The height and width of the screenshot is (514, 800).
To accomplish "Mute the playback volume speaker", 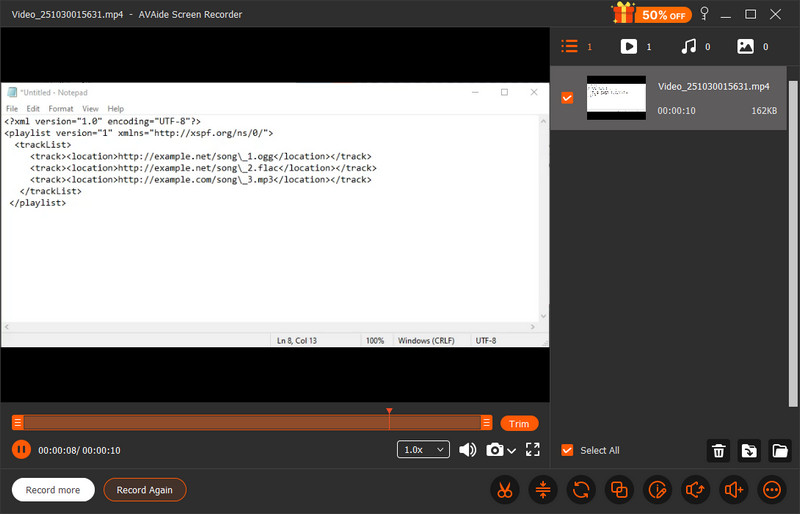I will 467,450.
